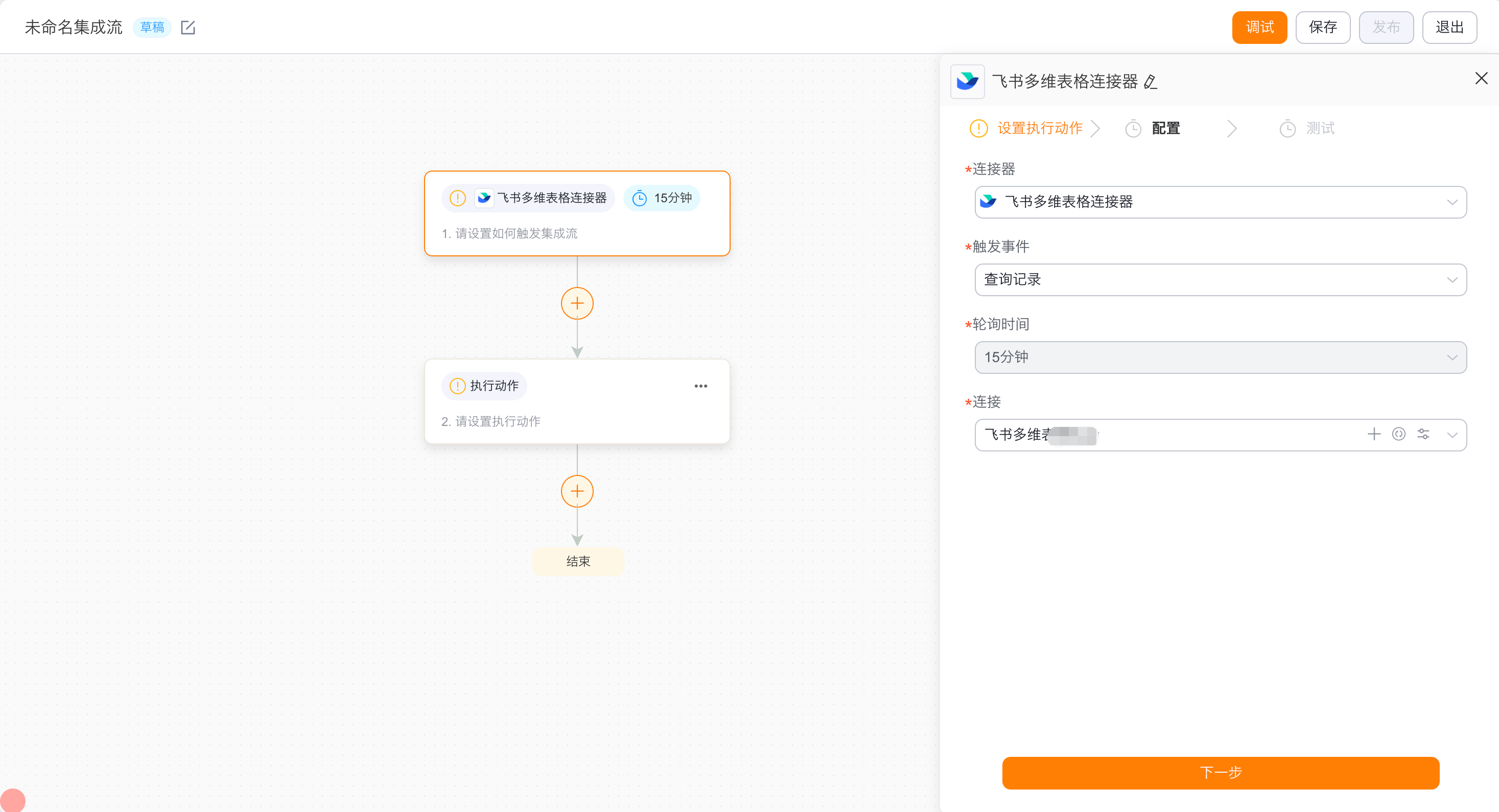Open connection settings sliders icon
1499x812 pixels.
click(x=1423, y=434)
